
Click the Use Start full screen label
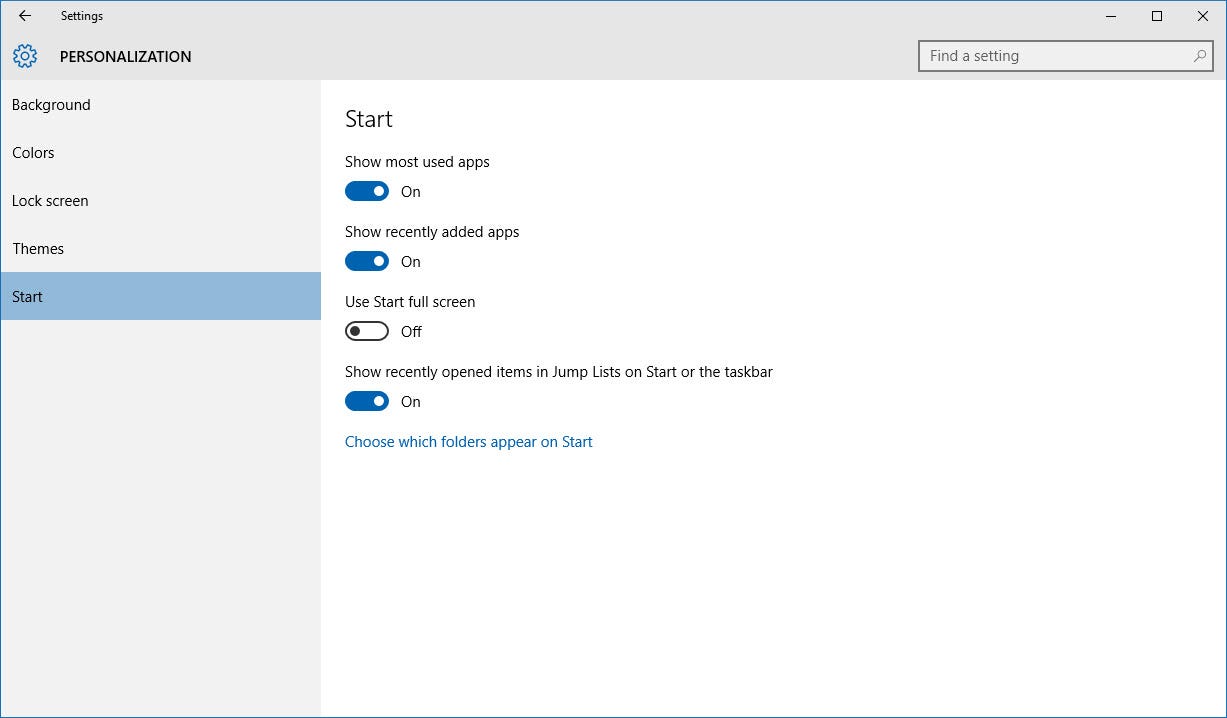(410, 301)
